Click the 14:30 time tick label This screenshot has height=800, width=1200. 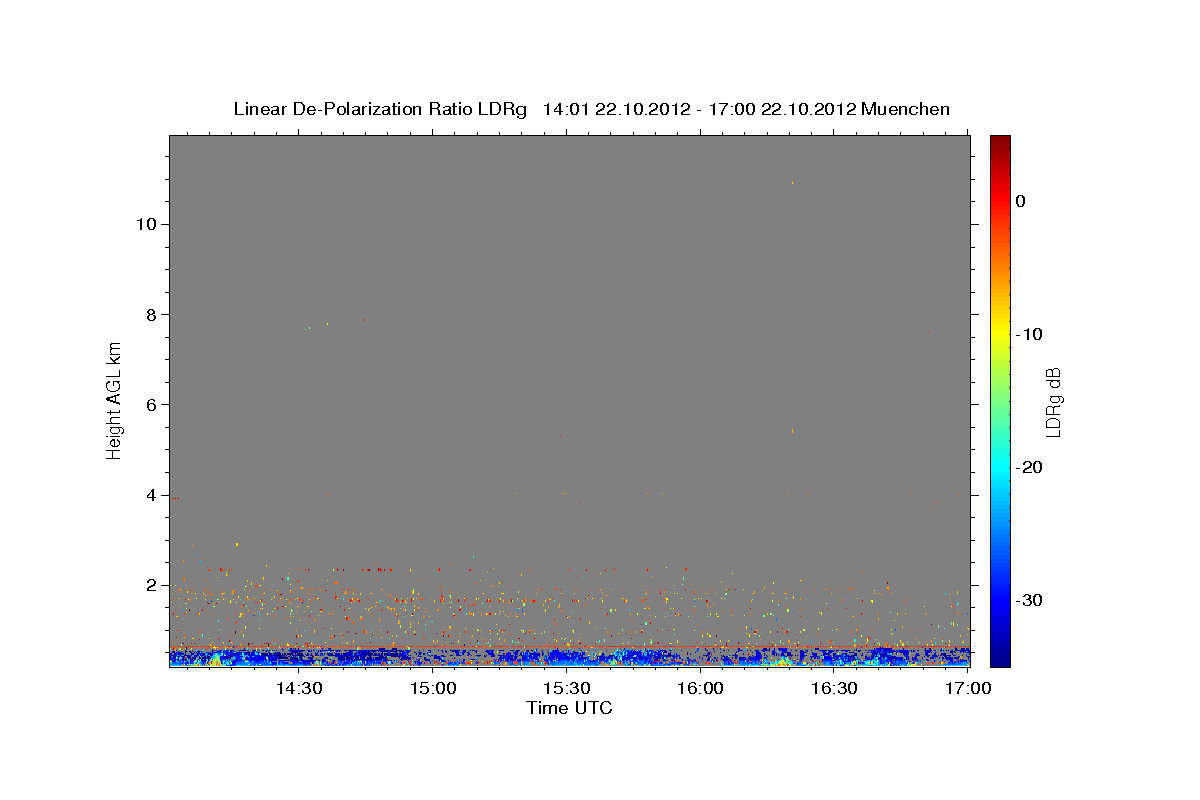(298, 689)
